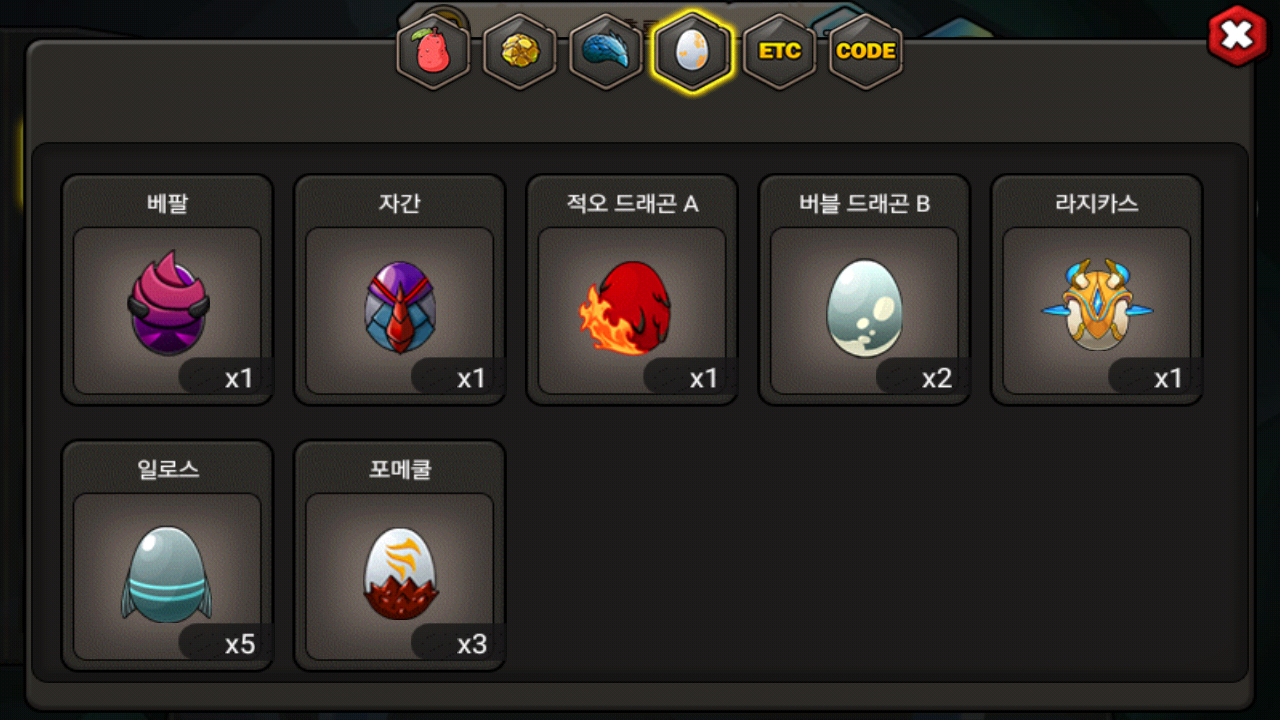
Task: Click the 적오 드래곤 A title label
Action: pyautogui.click(x=632, y=204)
